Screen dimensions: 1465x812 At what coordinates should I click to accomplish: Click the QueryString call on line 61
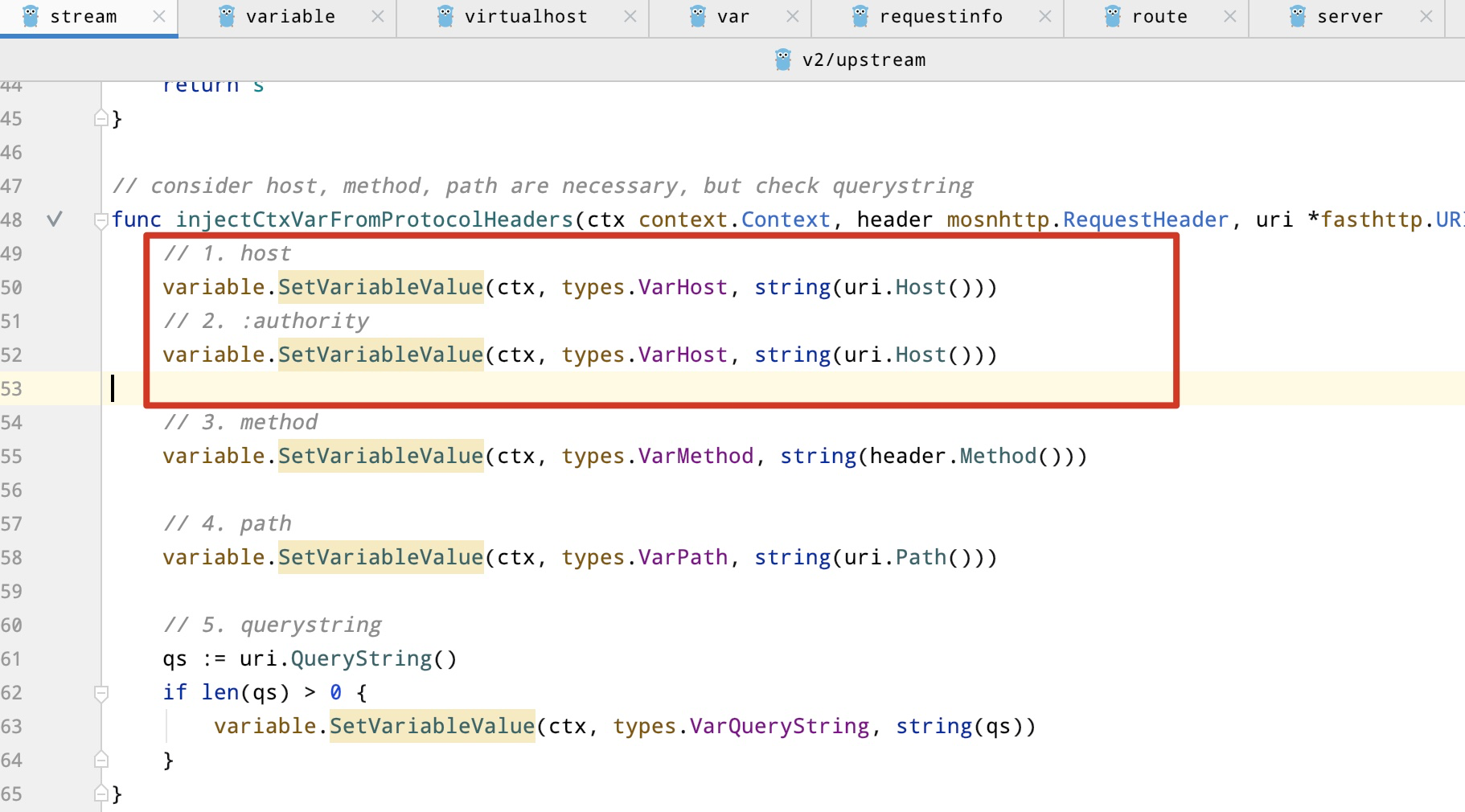click(362, 658)
